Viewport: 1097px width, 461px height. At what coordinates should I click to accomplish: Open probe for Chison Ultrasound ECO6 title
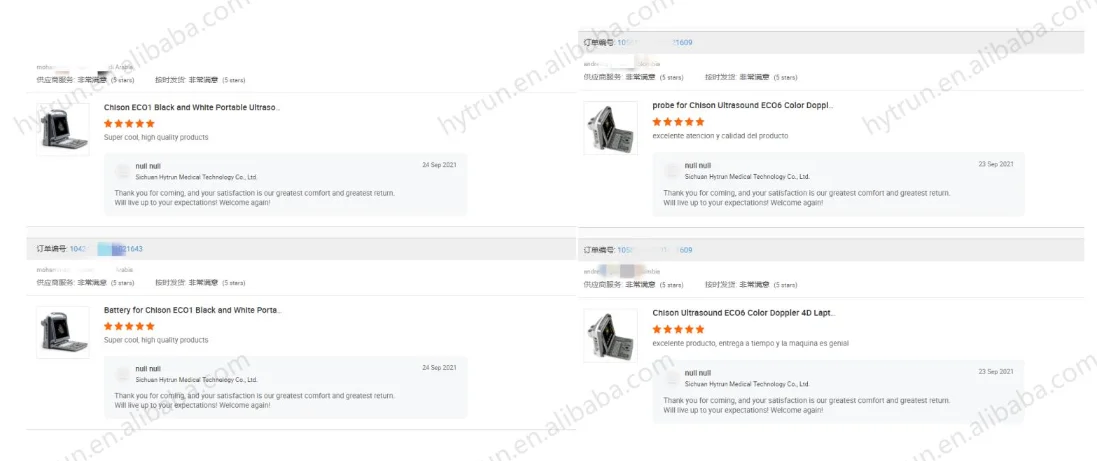click(x=742, y=106)
